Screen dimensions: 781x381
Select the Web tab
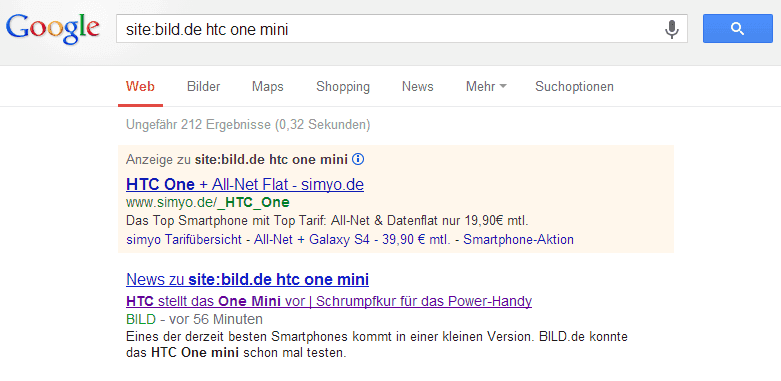(140, 87)
